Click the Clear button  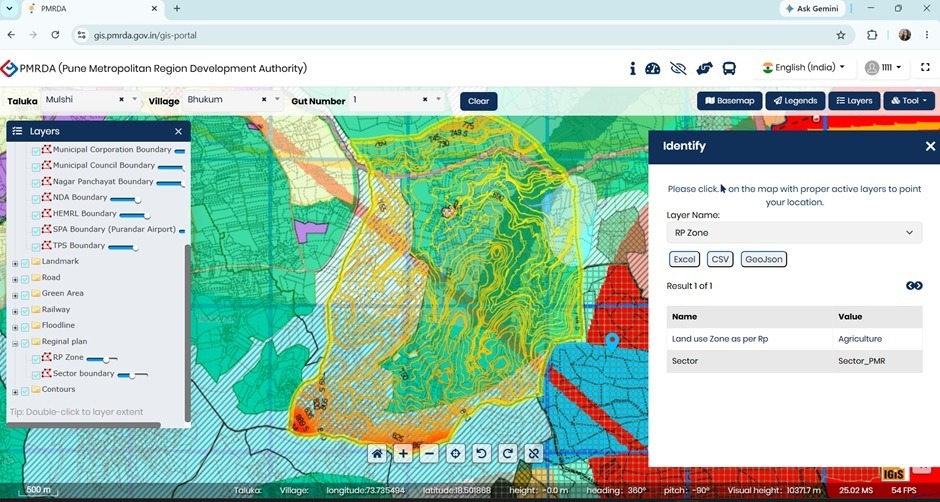click(x=478, y=101)
